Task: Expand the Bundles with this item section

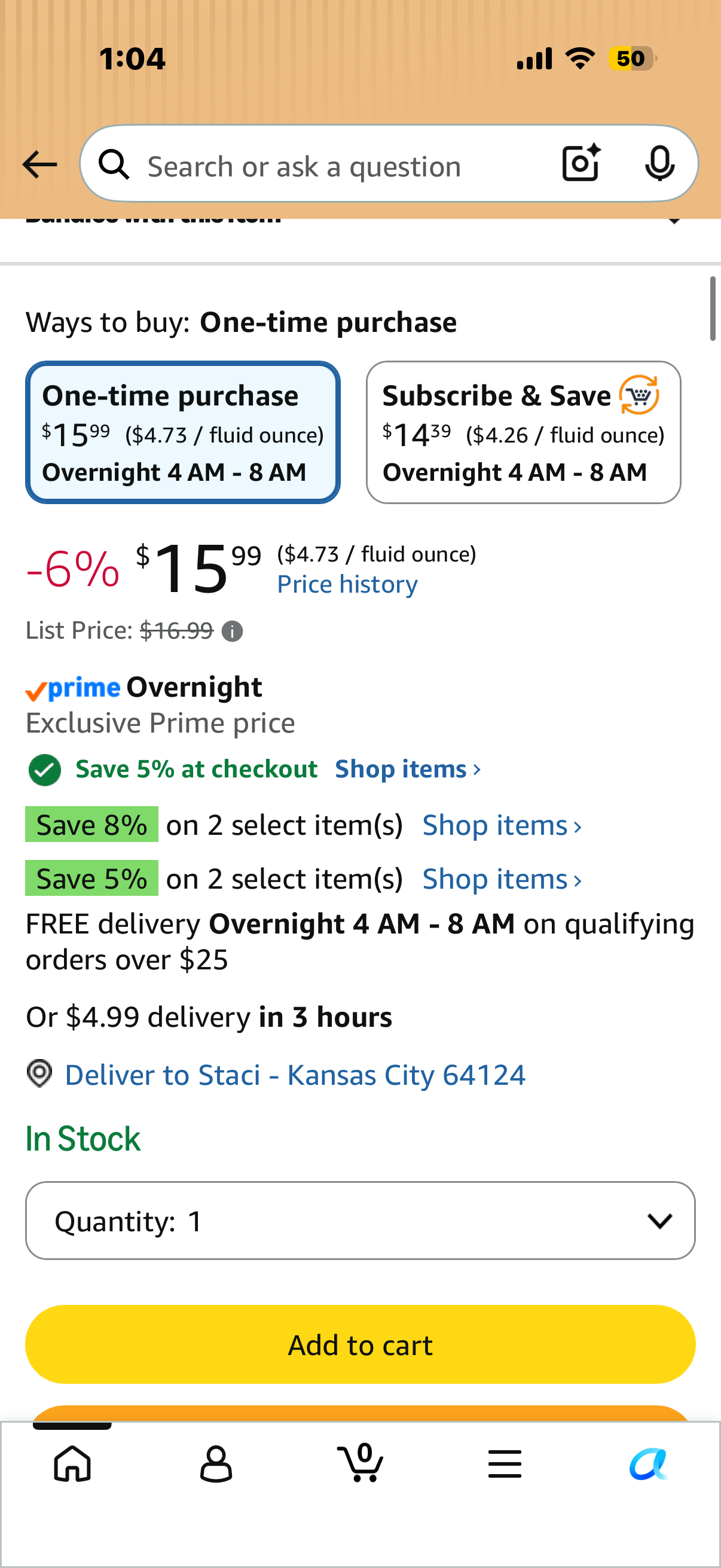Action: click(360, 219)
